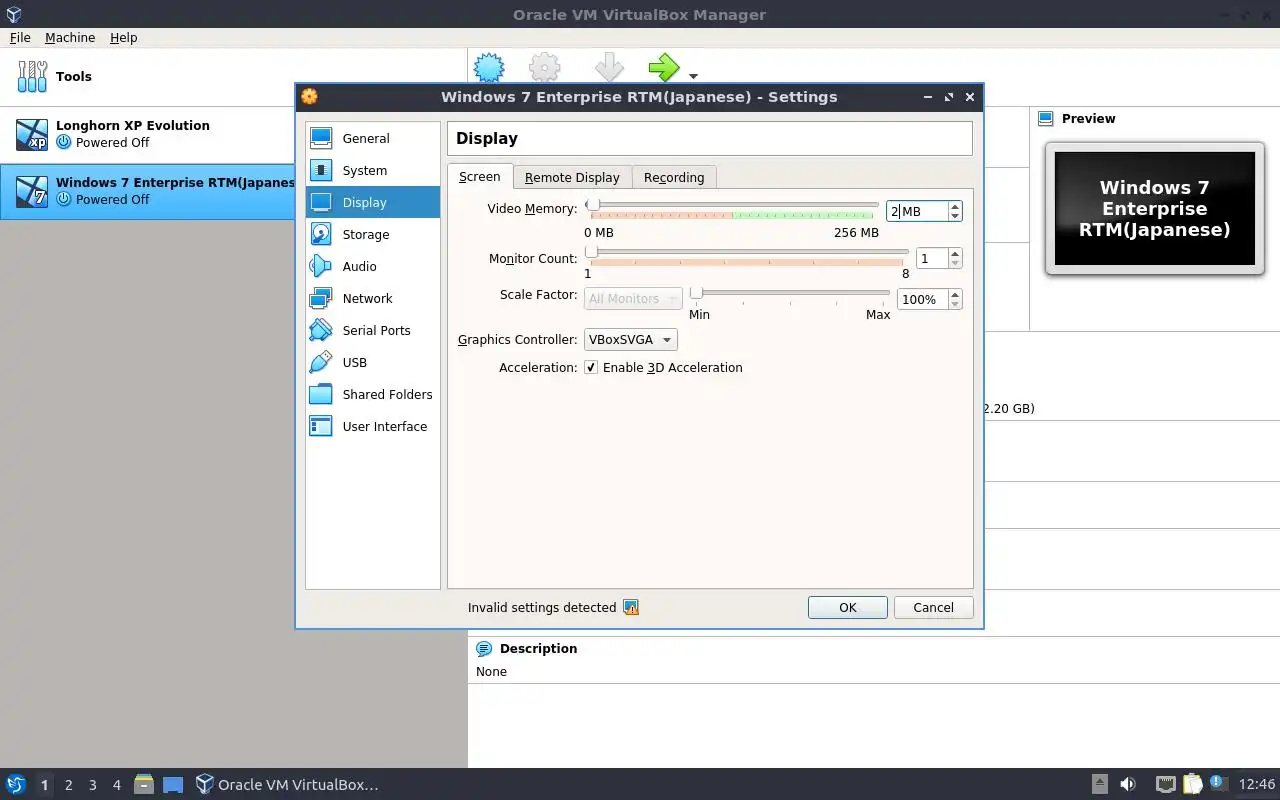
Task: Click the Description section speech-bubble icon
Action: [484, 648]
